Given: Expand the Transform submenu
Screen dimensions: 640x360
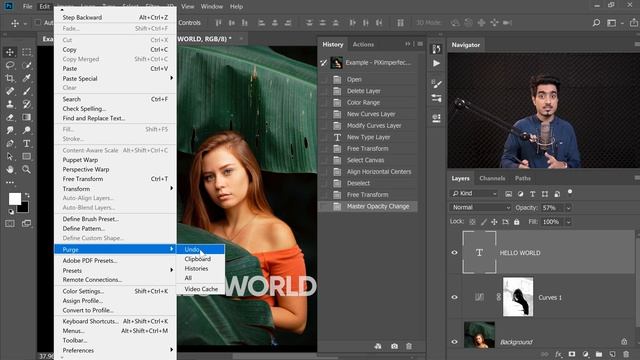Looking at the screenshot, I should [116, 189].
